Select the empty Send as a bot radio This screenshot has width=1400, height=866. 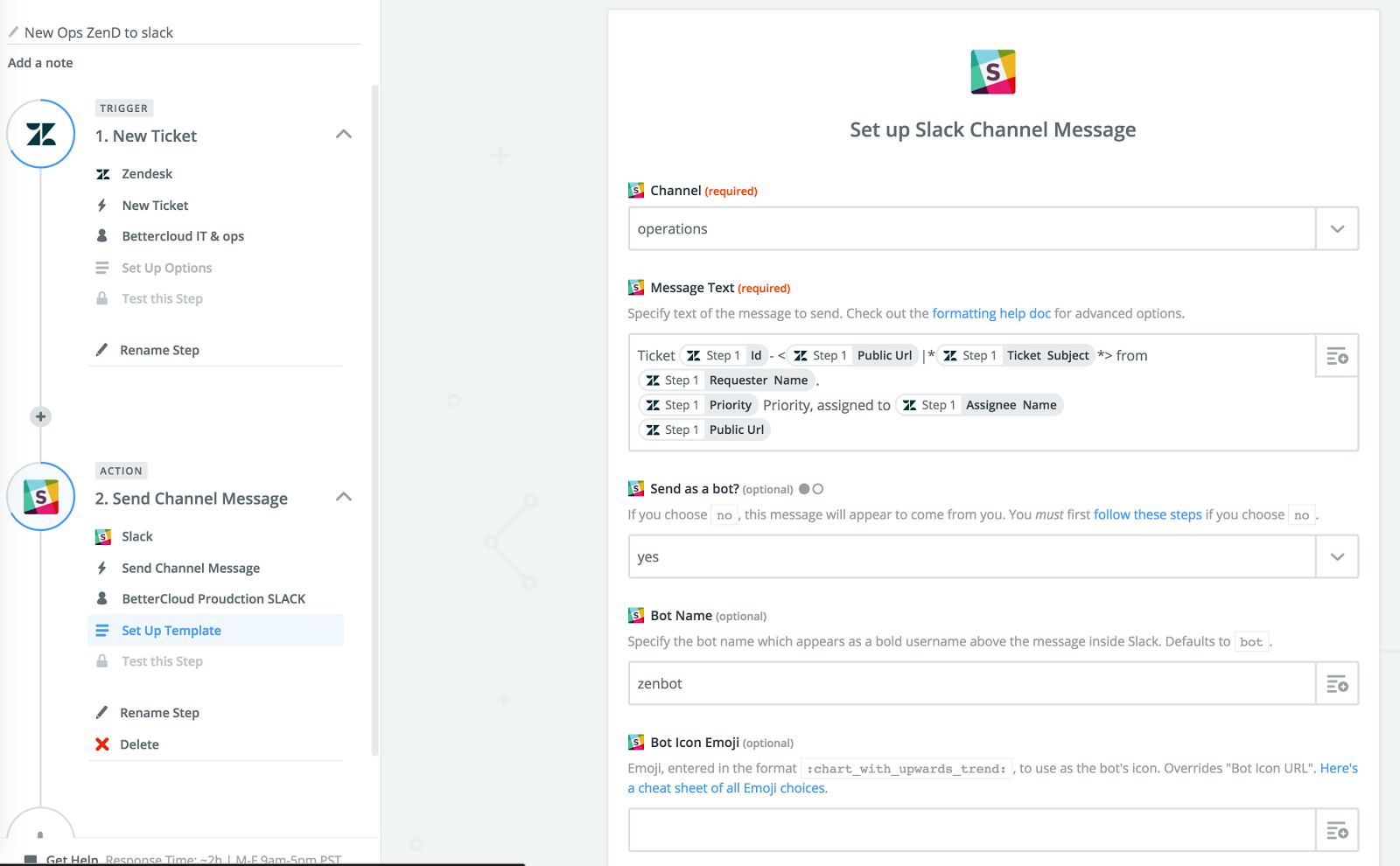point(818,490)
